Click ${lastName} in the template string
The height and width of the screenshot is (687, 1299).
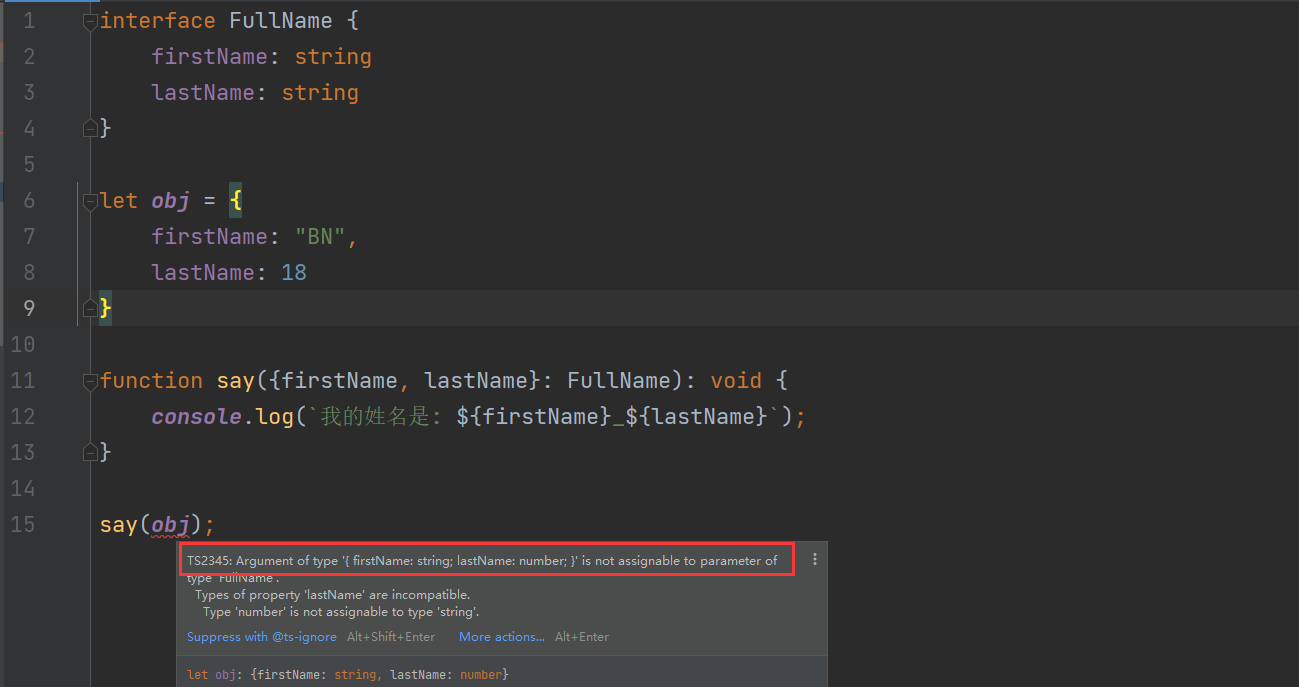tap(697, 417)
